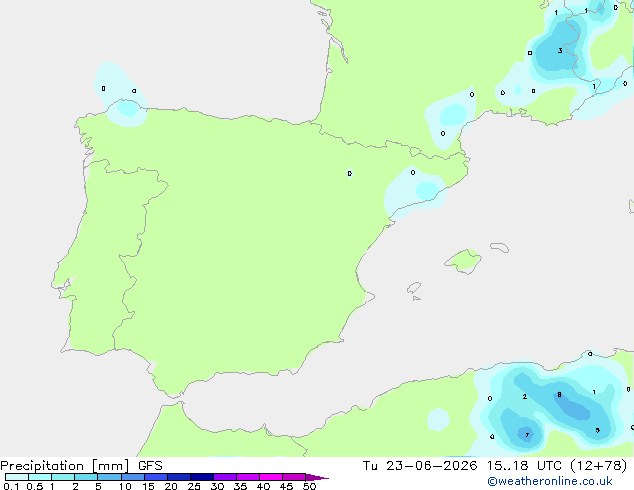Pick the palest legend swatch above 0.1
The image size is (634, 490).
point(17,477)
